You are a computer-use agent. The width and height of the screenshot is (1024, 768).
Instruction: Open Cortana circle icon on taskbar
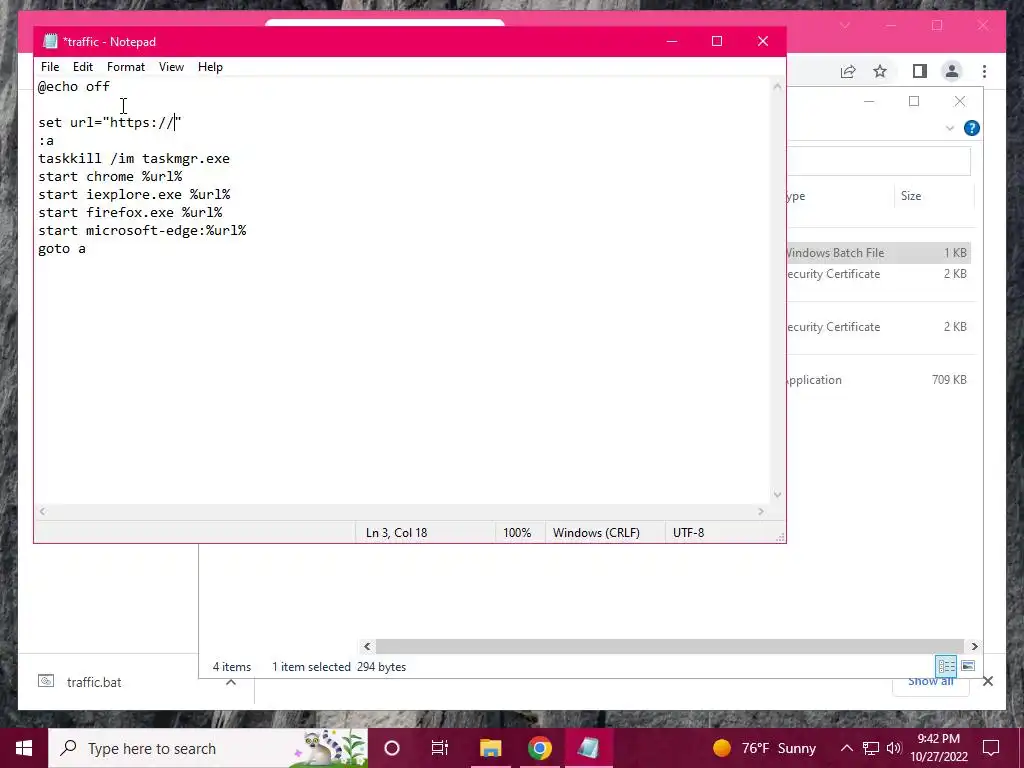pos(392,748)
